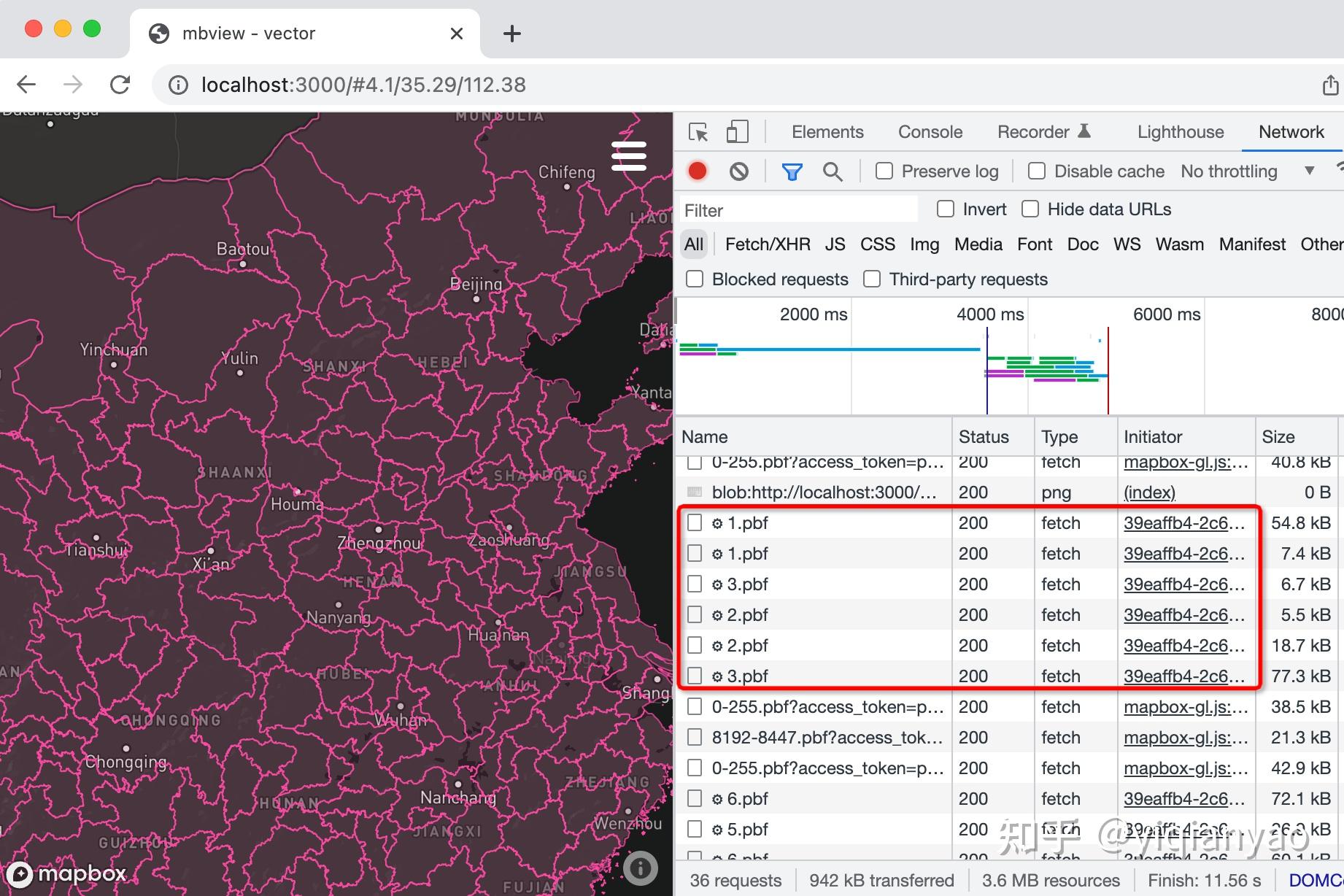Stop recording the network log

click(x=697, y=171)
